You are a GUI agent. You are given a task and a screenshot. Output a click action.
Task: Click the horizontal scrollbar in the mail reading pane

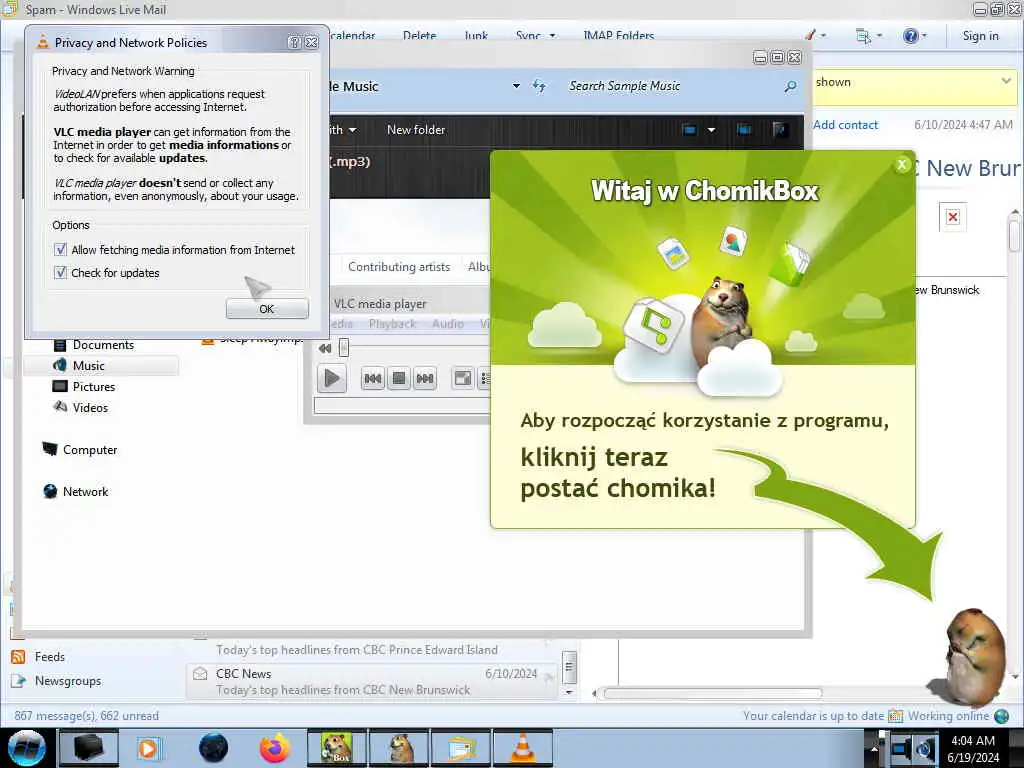[712, 693]
